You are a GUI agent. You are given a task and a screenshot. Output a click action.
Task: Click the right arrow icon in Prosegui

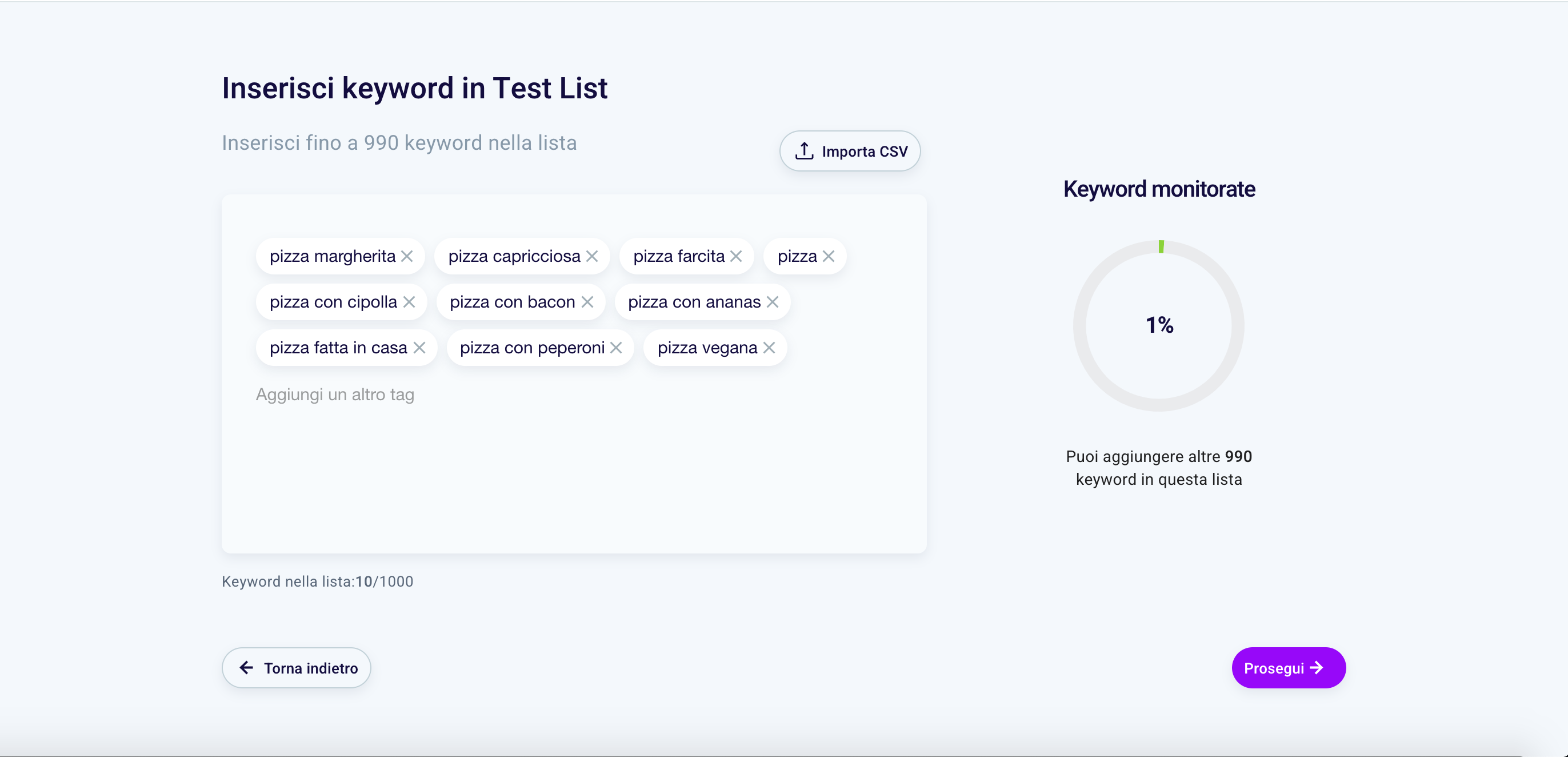pos(1317,668)
